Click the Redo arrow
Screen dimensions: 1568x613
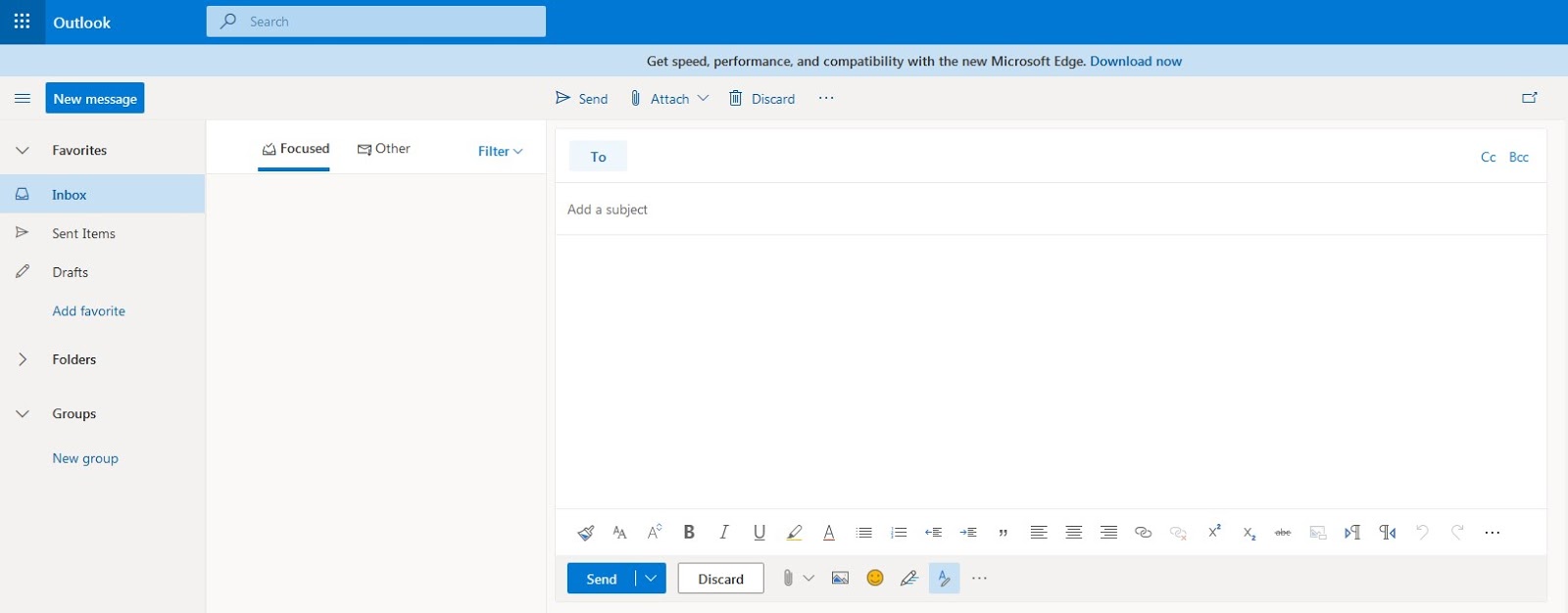pos(1457,532)
